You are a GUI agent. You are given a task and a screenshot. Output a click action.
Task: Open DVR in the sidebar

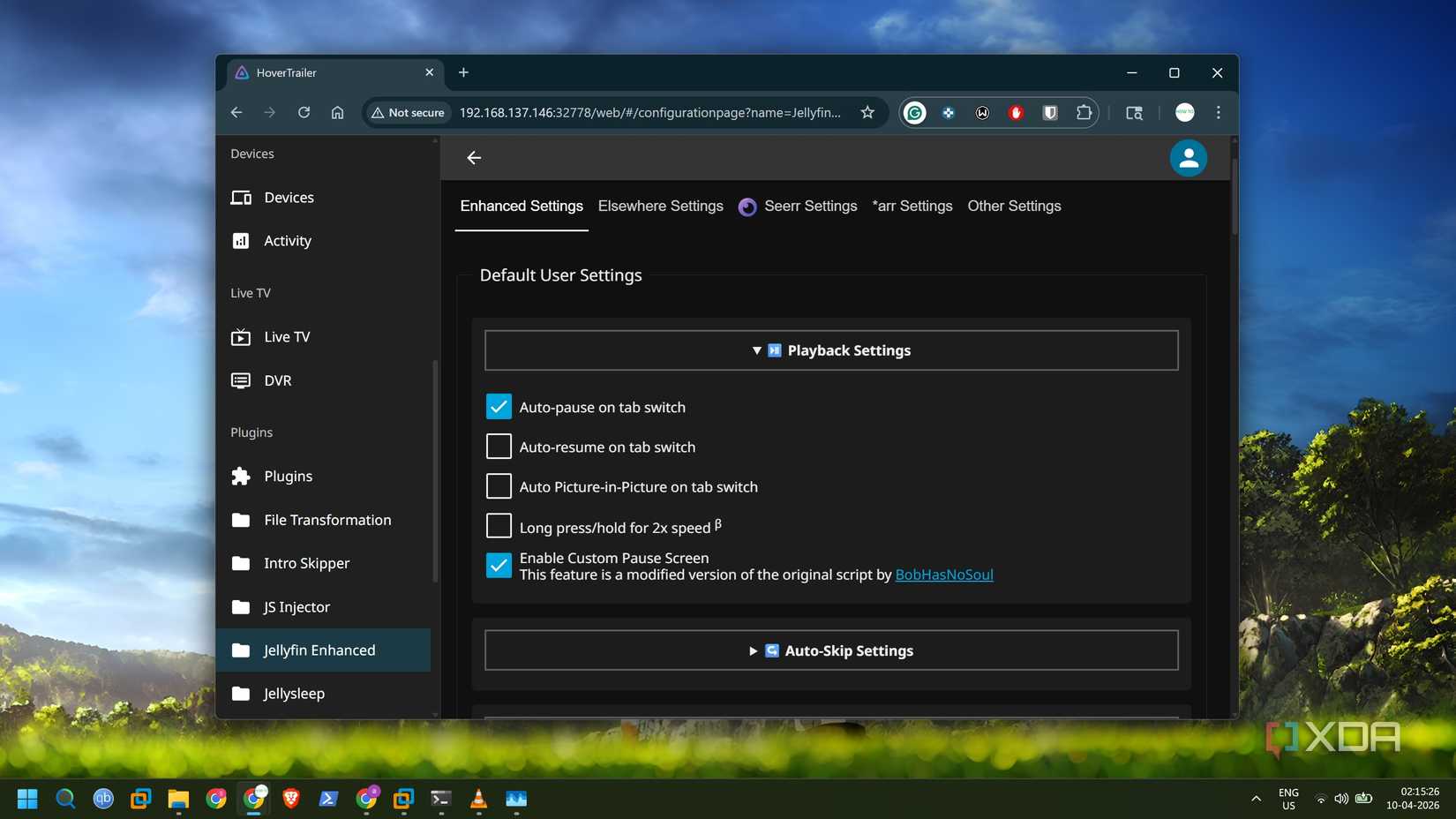point(323,380)
